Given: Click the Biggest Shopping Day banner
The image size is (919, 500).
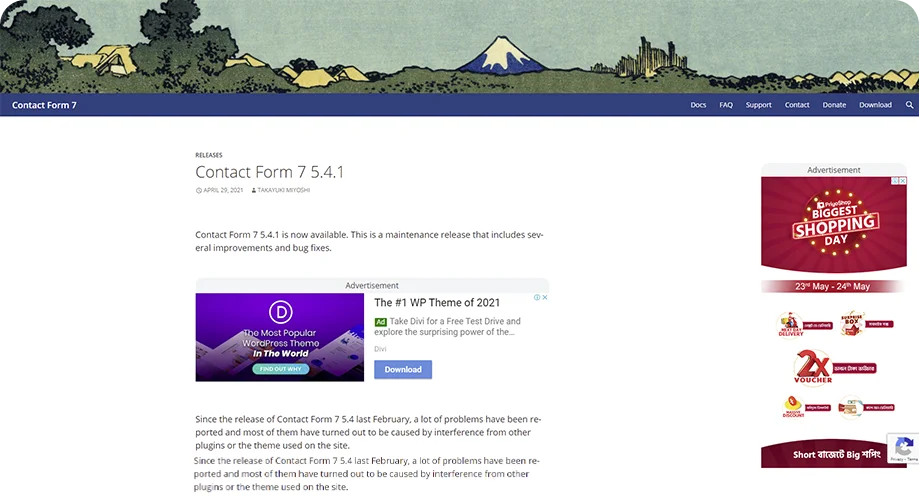Looking at the screenshot, I should click(x=834, y=225).
